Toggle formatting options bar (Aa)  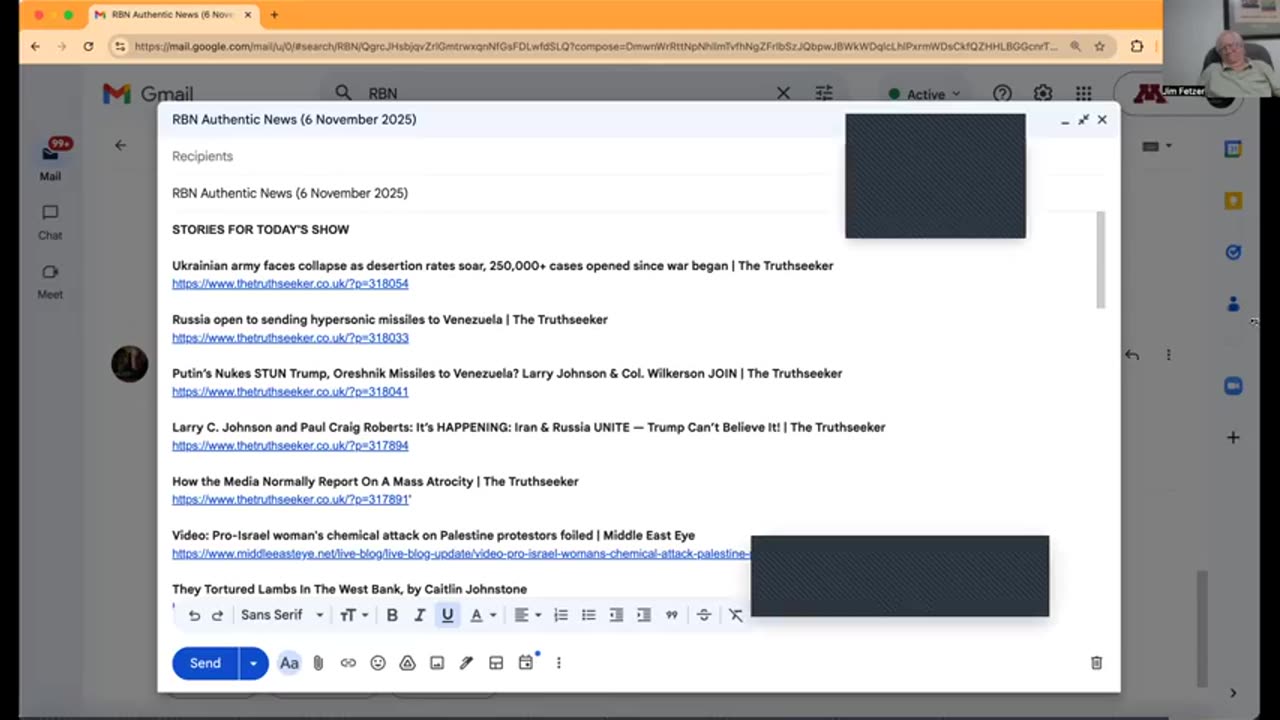coord(289,663)
